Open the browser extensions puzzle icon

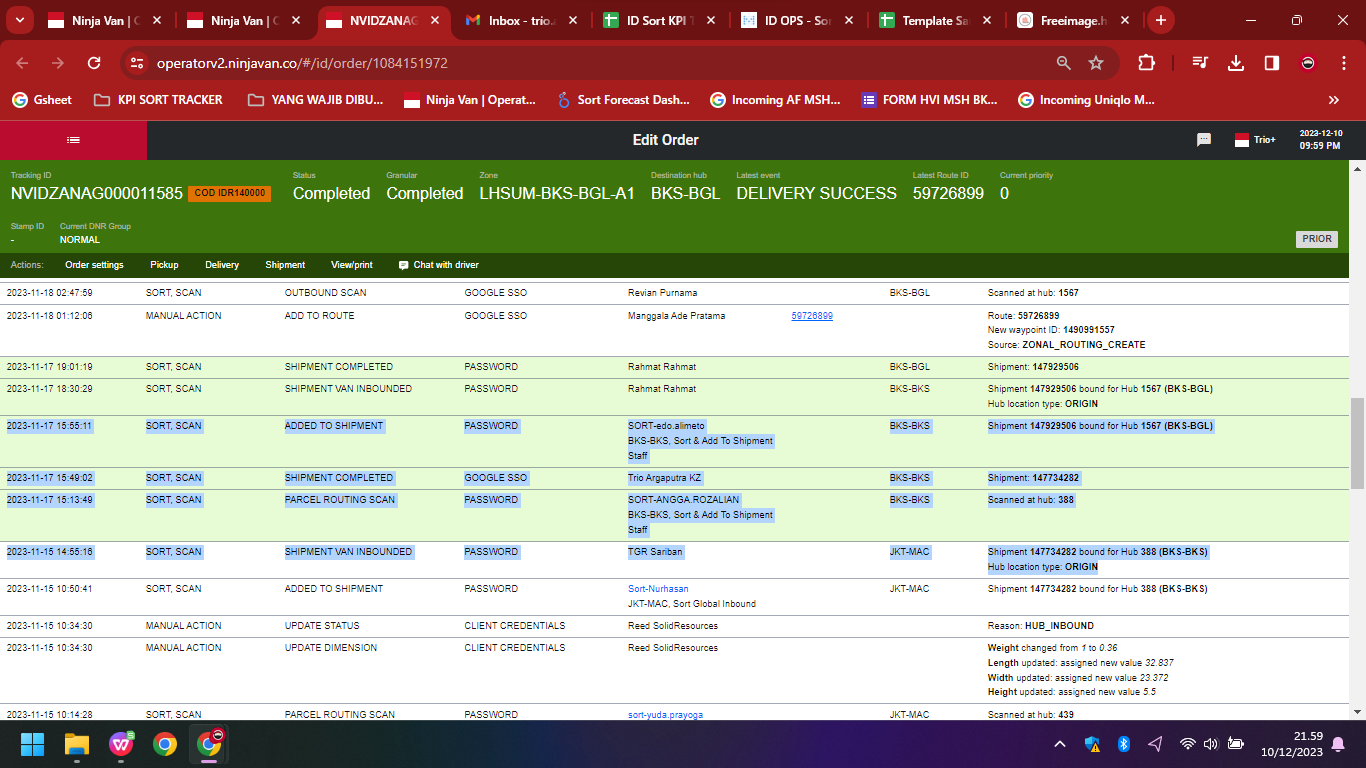1146,63
